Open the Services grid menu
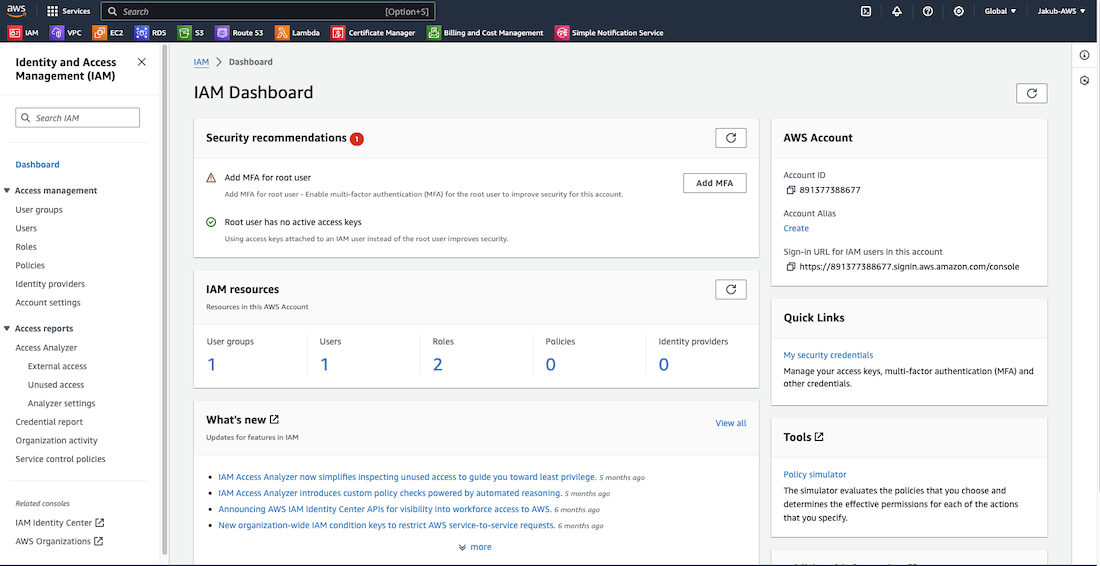 coord(68,11)
